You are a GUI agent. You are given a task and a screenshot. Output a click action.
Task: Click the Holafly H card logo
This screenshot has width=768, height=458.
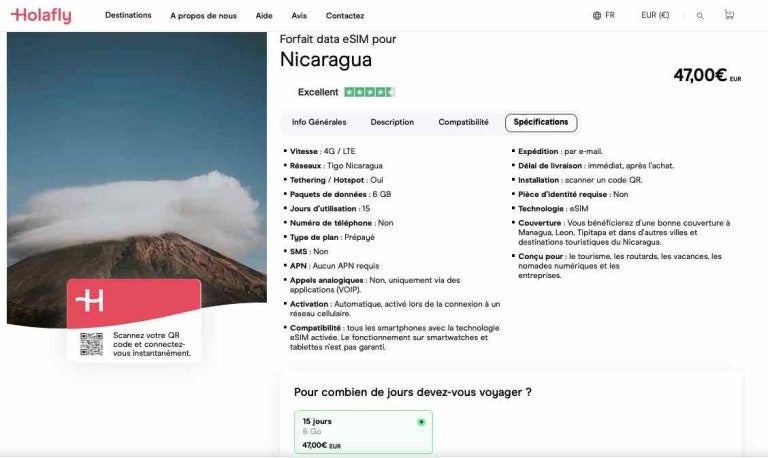[90, 300]
